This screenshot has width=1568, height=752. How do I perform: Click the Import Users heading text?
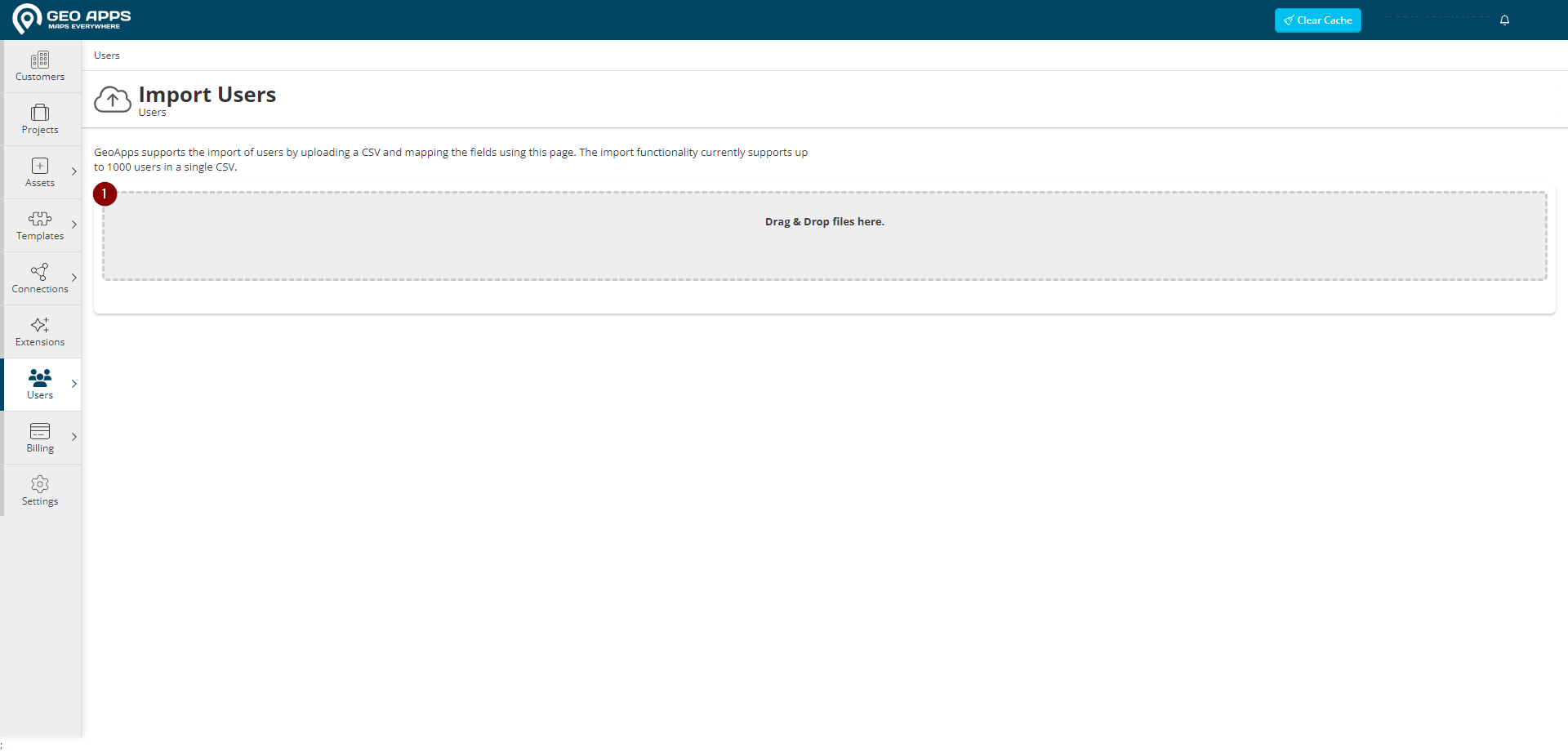(207, 95)
